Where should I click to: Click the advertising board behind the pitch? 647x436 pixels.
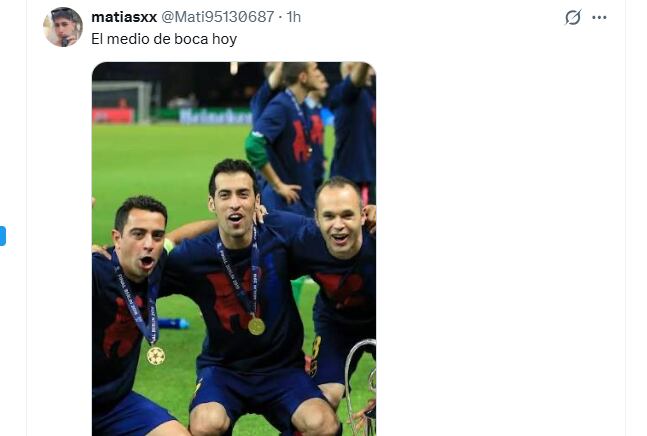(x=215, y=116)
